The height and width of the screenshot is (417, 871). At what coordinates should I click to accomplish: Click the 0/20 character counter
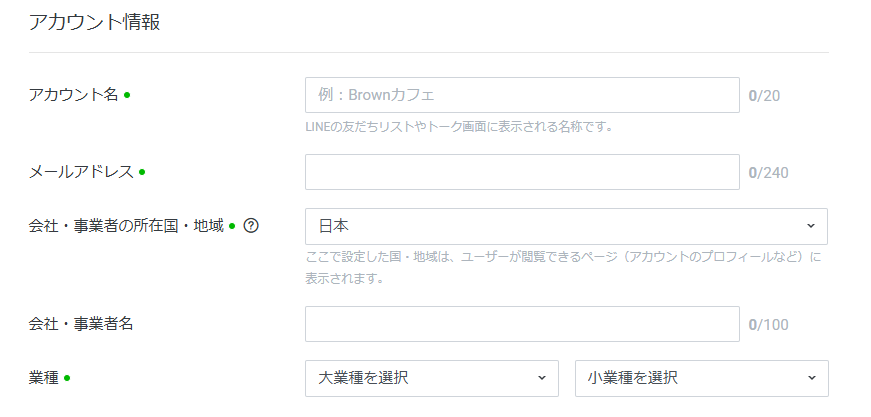point(764,96)
